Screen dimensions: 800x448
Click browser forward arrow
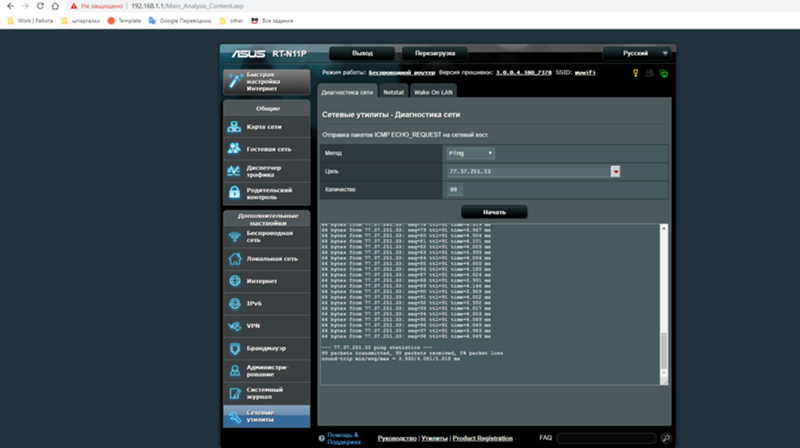[x=25, y=6]
